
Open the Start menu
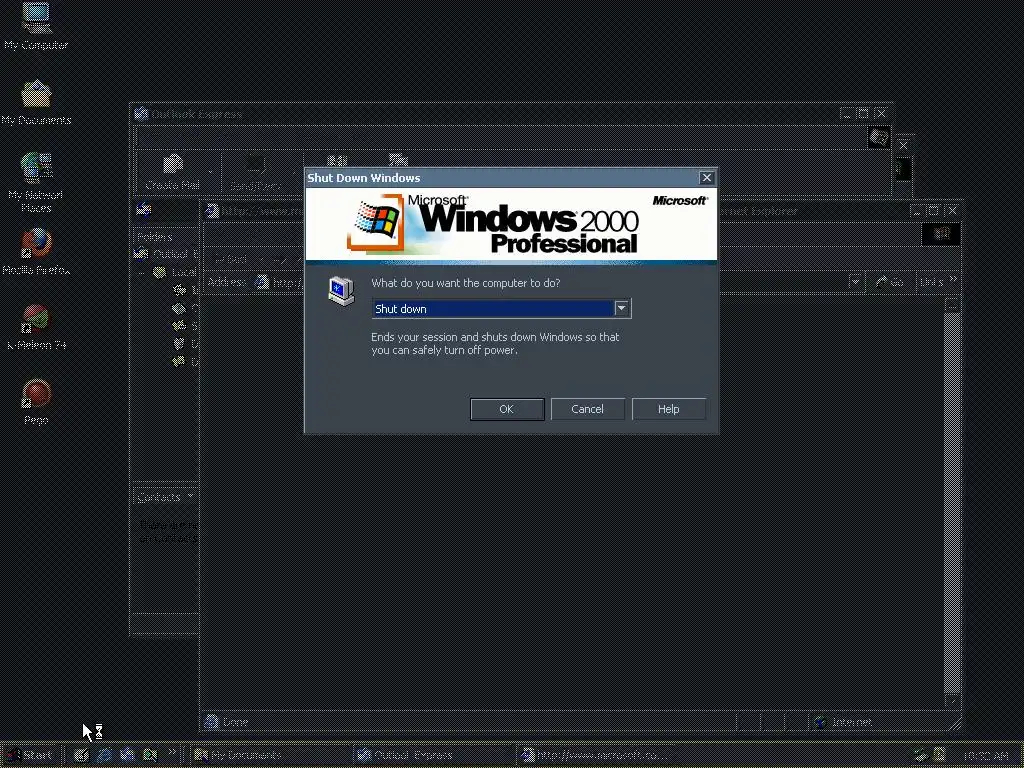pyautogui.click(x=29, y=756)
